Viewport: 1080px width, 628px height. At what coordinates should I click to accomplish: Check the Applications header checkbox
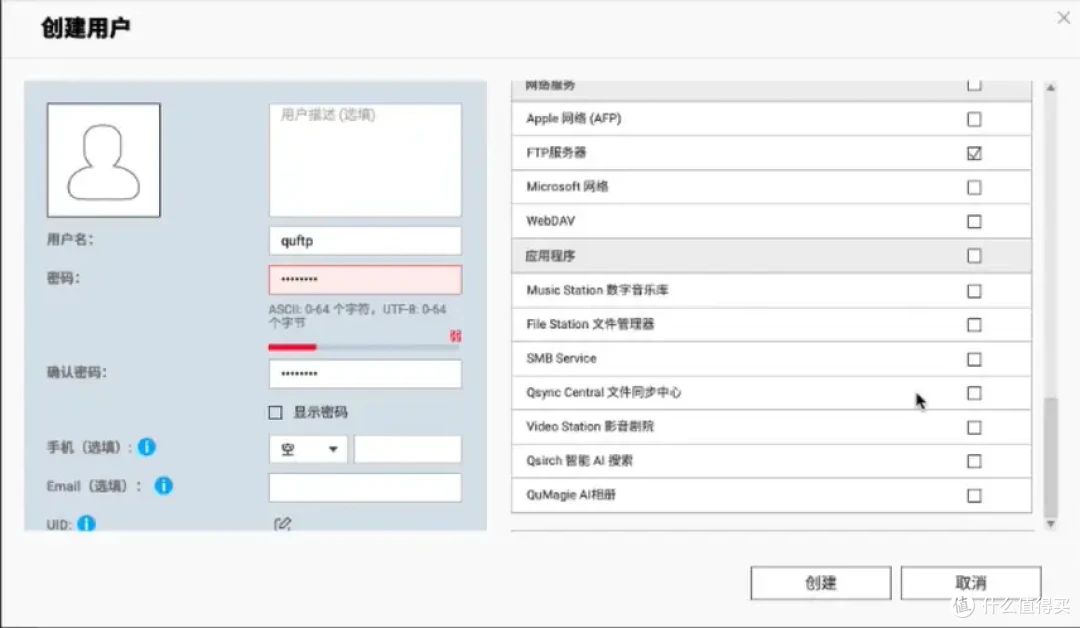tap(974, 256)
